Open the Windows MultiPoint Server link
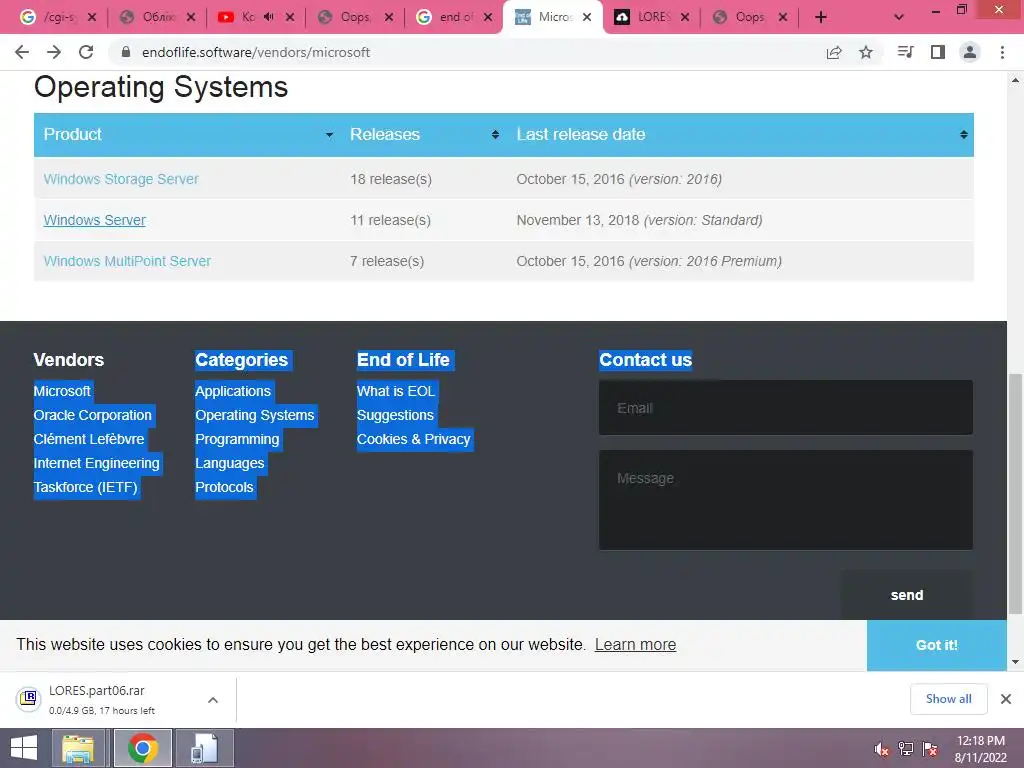Image resolution: width=1024 pixels, height=768 pixels. coord(127,261)
